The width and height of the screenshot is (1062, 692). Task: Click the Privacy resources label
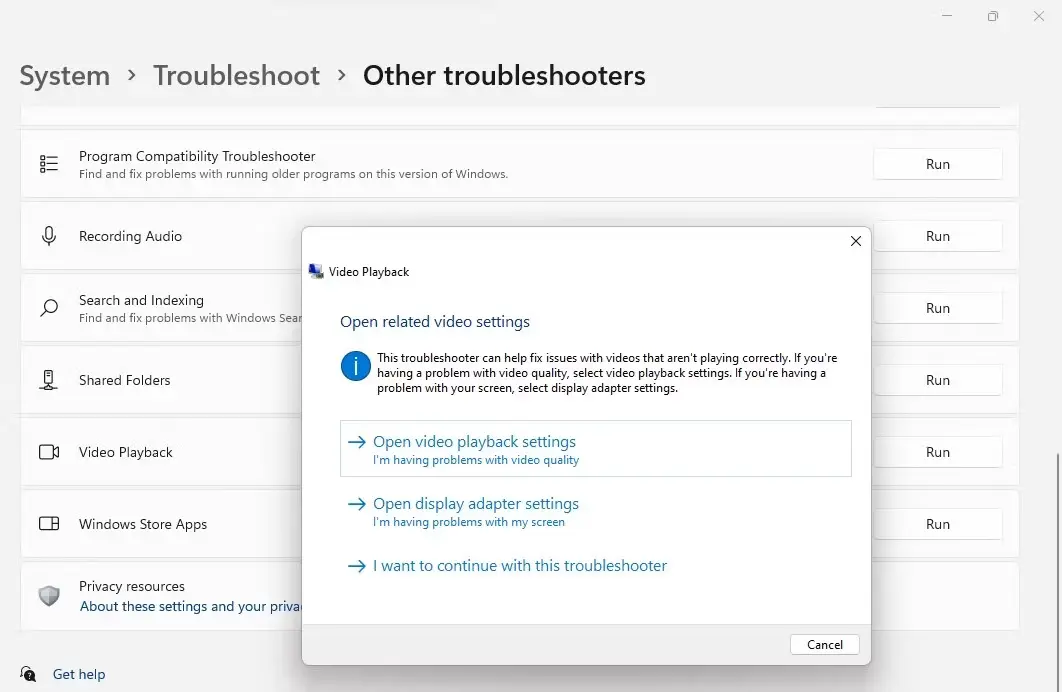tap(131, 586)
